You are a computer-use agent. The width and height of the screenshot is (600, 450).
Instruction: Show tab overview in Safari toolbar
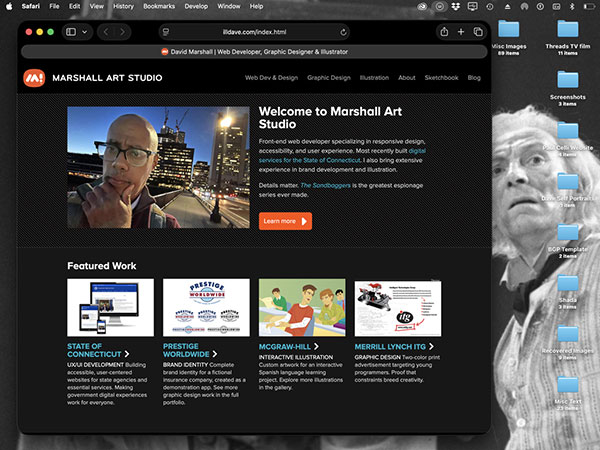[478, 32]
